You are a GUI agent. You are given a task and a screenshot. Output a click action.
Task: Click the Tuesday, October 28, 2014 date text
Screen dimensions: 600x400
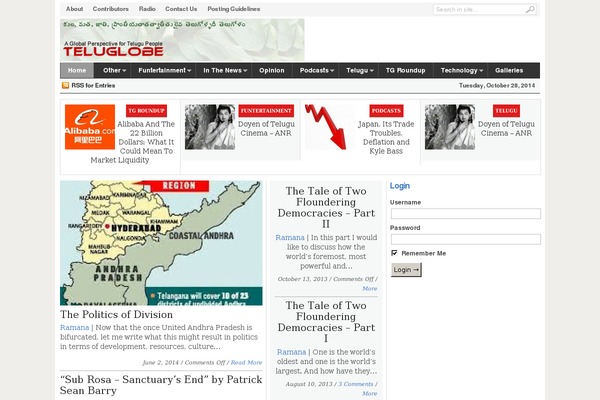click(497, 85)
